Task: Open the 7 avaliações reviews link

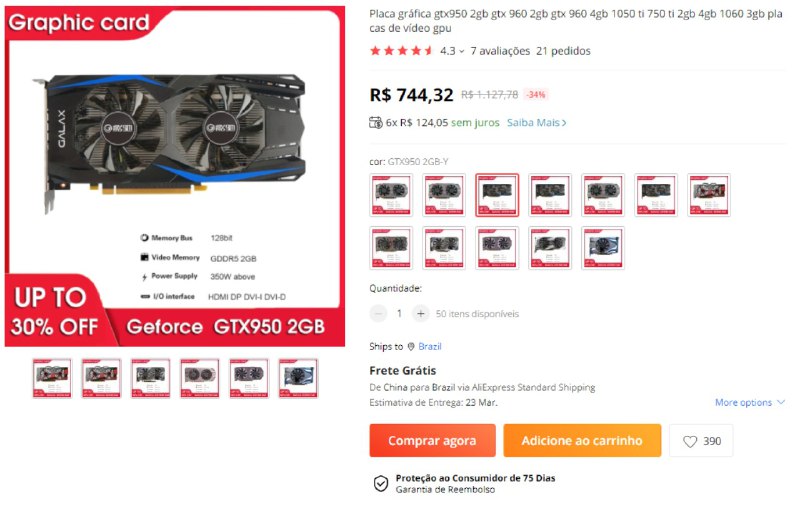Action: (500, 51)
